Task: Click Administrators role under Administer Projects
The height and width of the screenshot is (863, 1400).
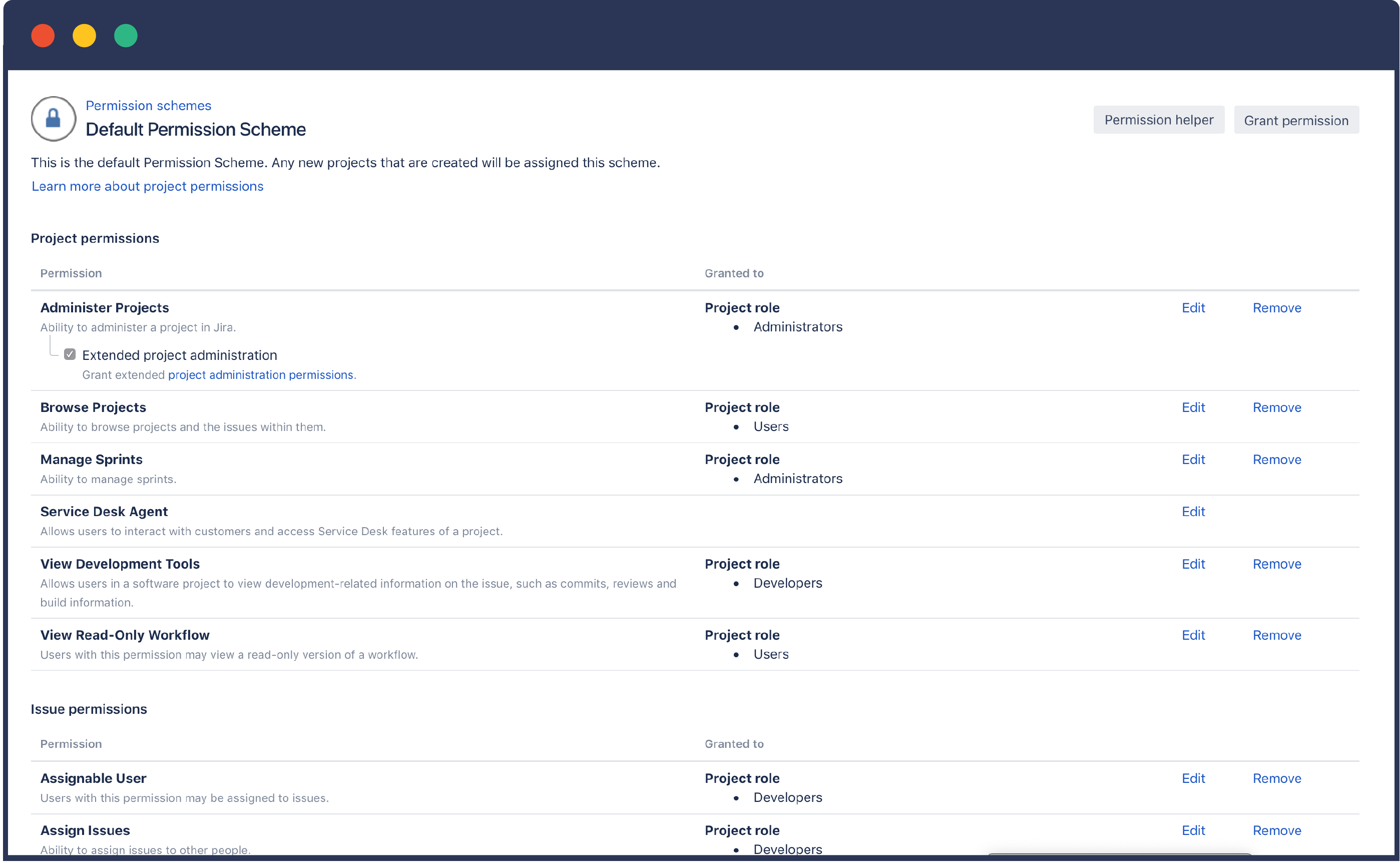Action: click(797, 327)
